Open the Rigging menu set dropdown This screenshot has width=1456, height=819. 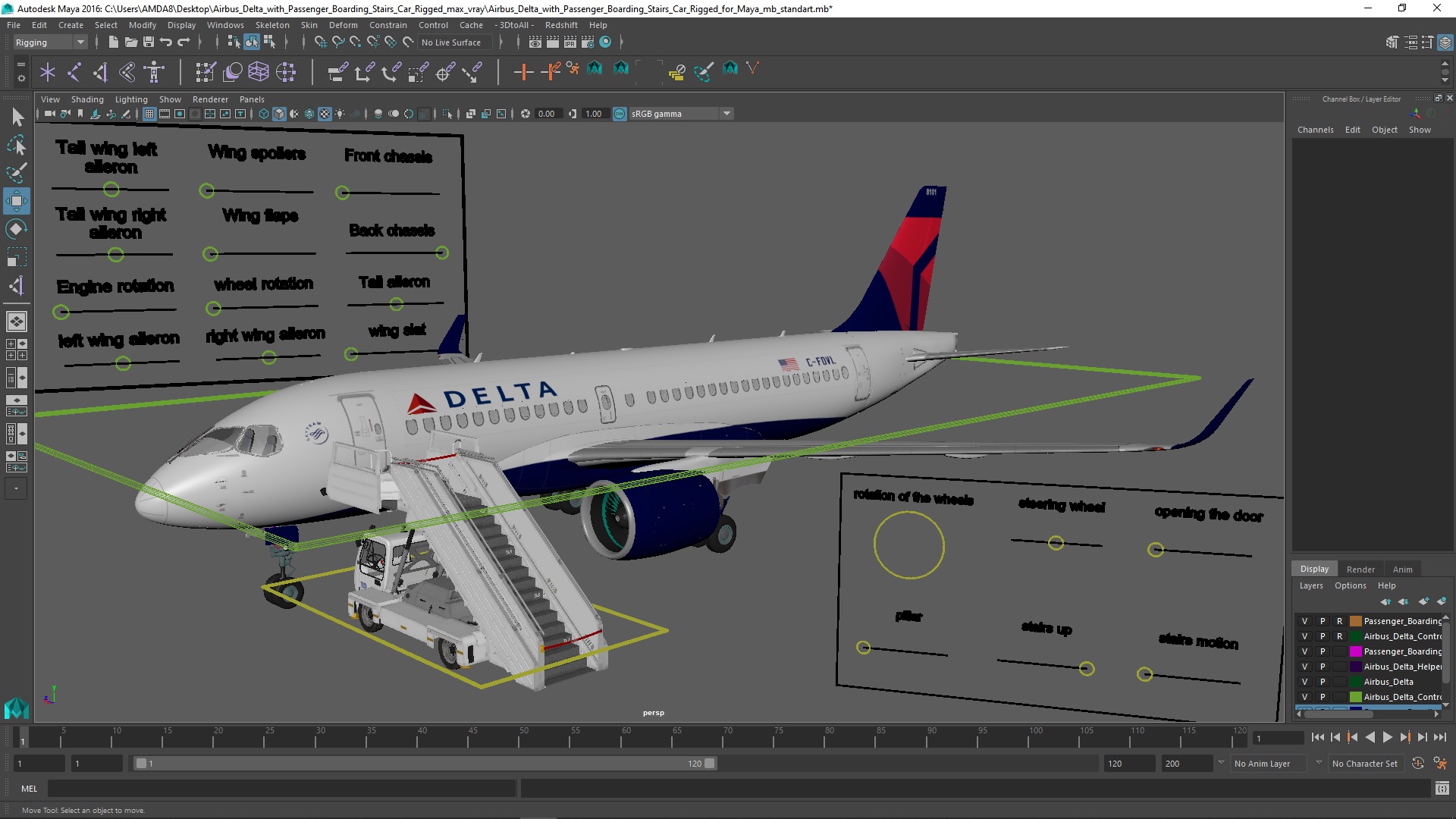49,42
